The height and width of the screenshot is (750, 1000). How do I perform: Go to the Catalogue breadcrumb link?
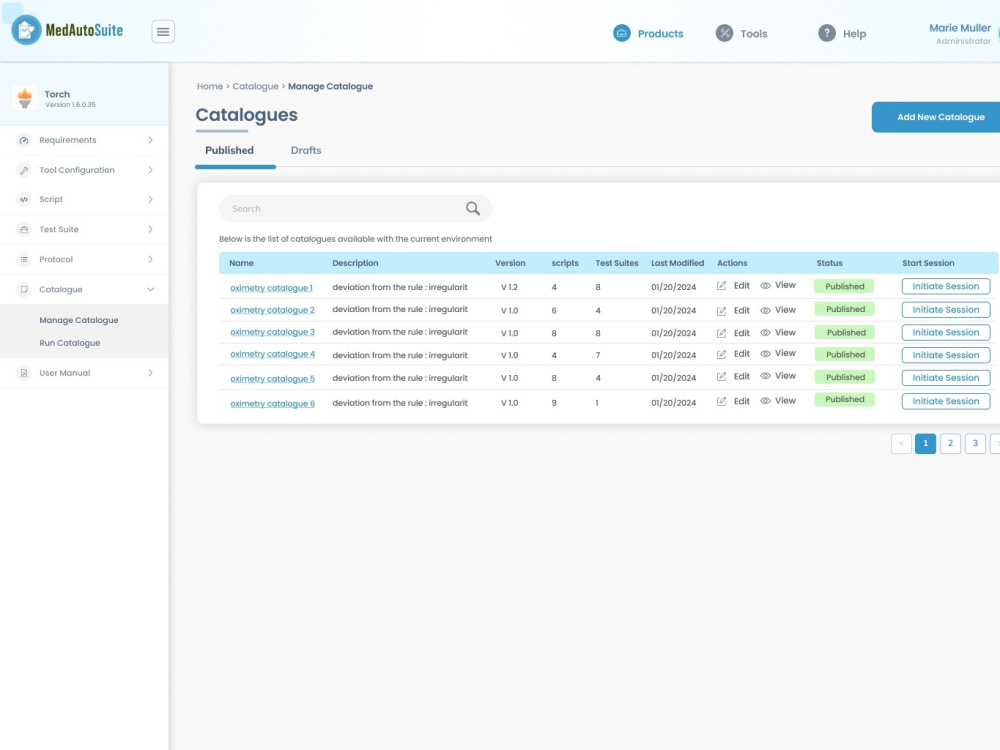pos(255,87)
